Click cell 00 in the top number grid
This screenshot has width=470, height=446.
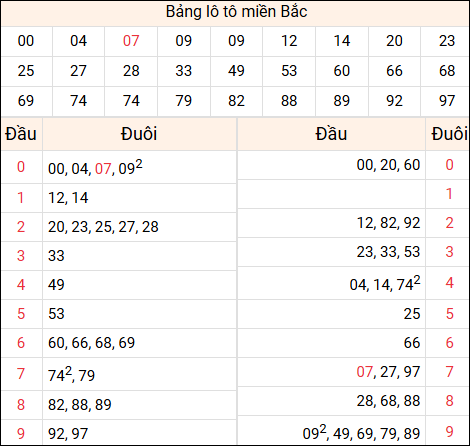pyautogui.click(x=26, y=41)
